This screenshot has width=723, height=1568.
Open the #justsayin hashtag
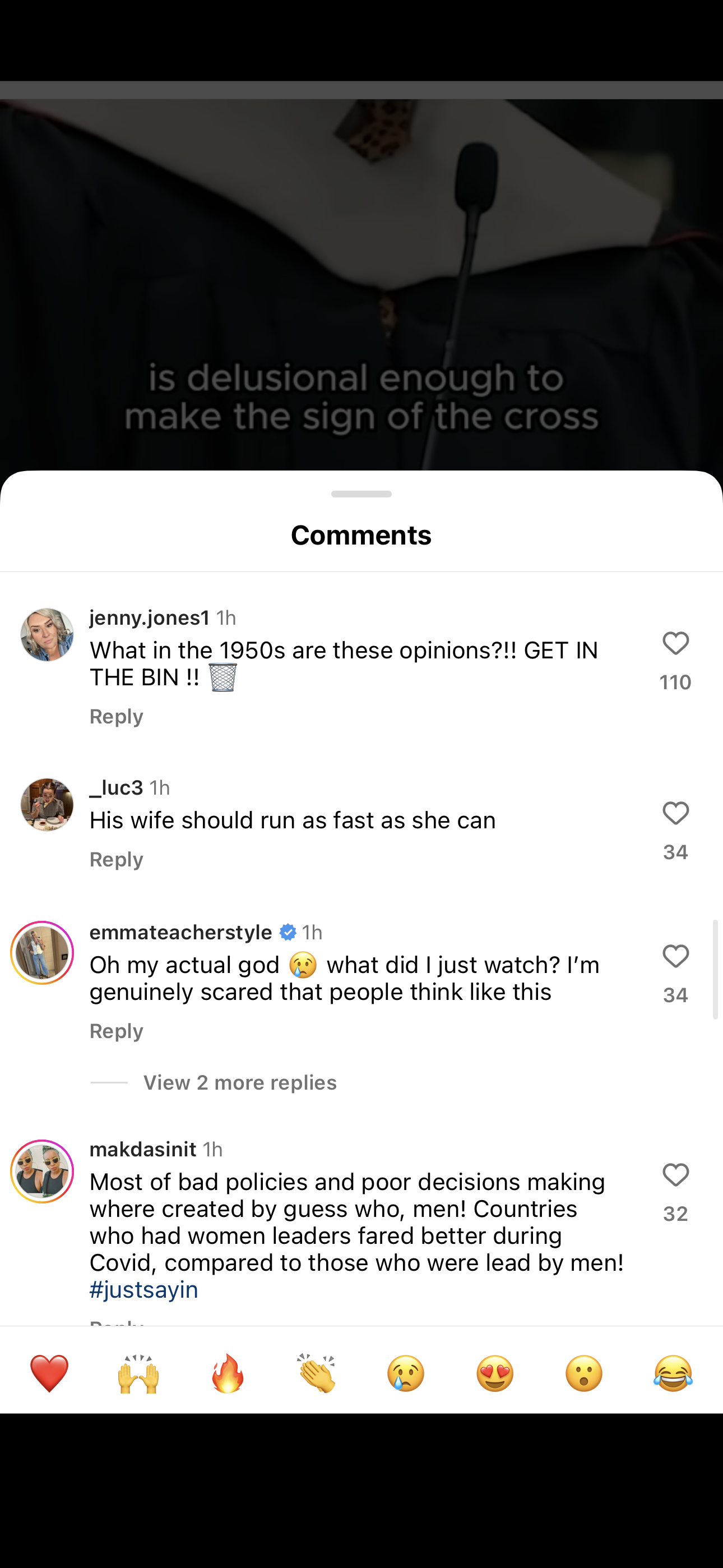point(143,1290)
